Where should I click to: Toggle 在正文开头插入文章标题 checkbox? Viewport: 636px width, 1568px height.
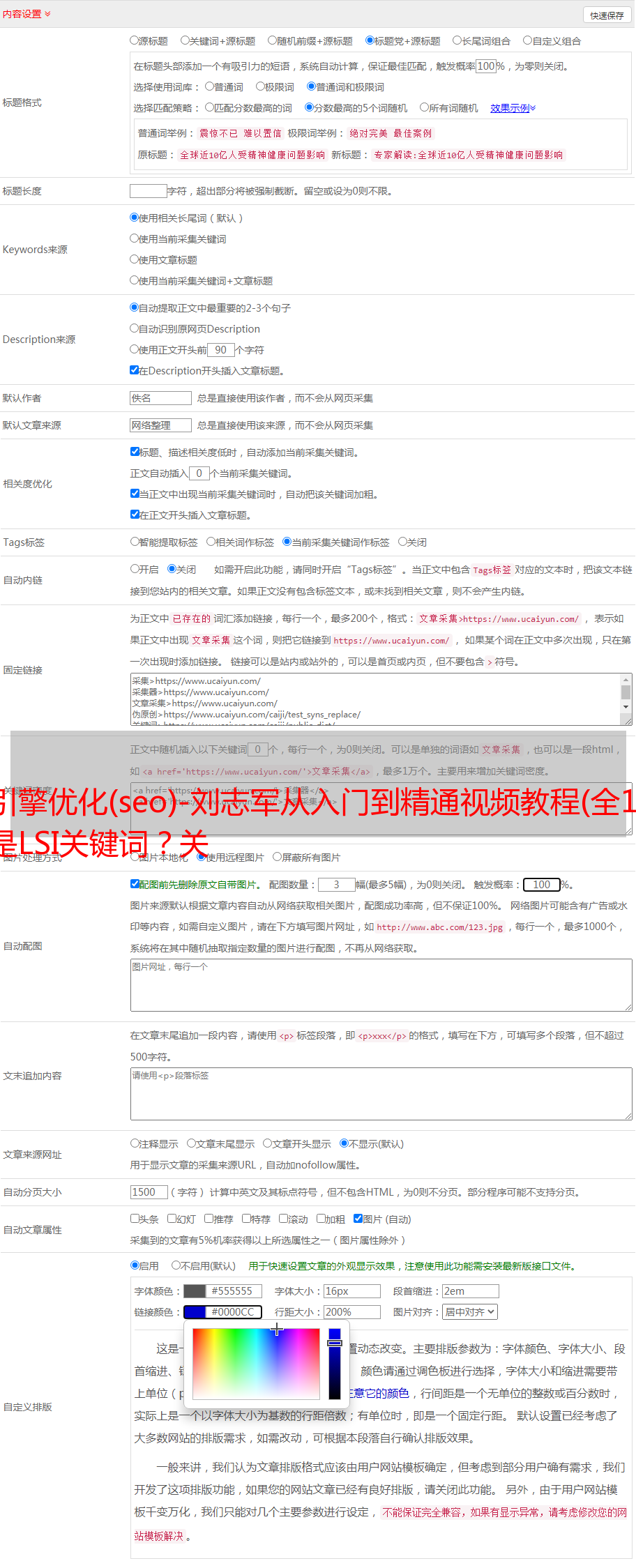point(135,515)
